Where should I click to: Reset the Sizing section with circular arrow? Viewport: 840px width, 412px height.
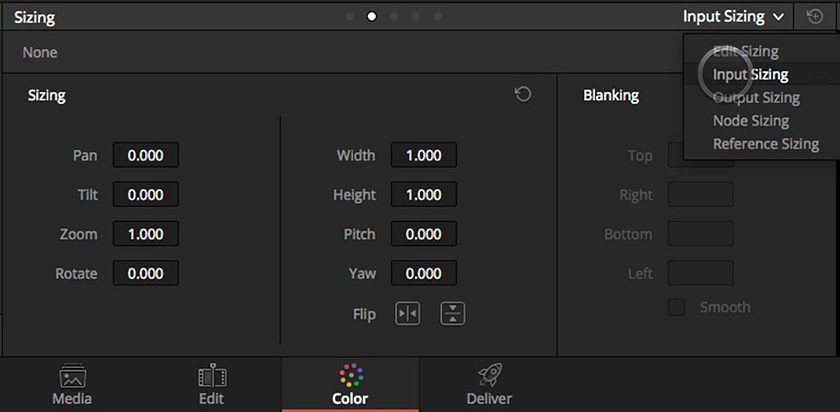(523, 95)
